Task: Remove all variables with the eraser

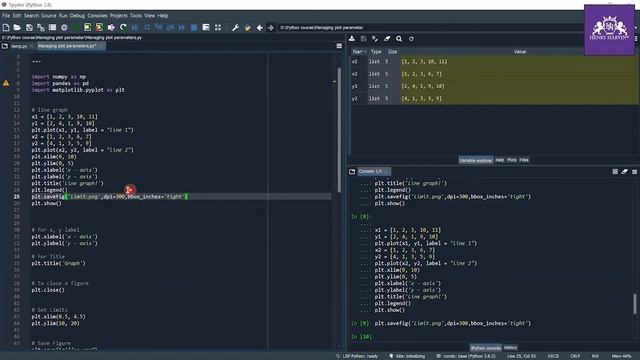Action: click(x=387, y=39)
